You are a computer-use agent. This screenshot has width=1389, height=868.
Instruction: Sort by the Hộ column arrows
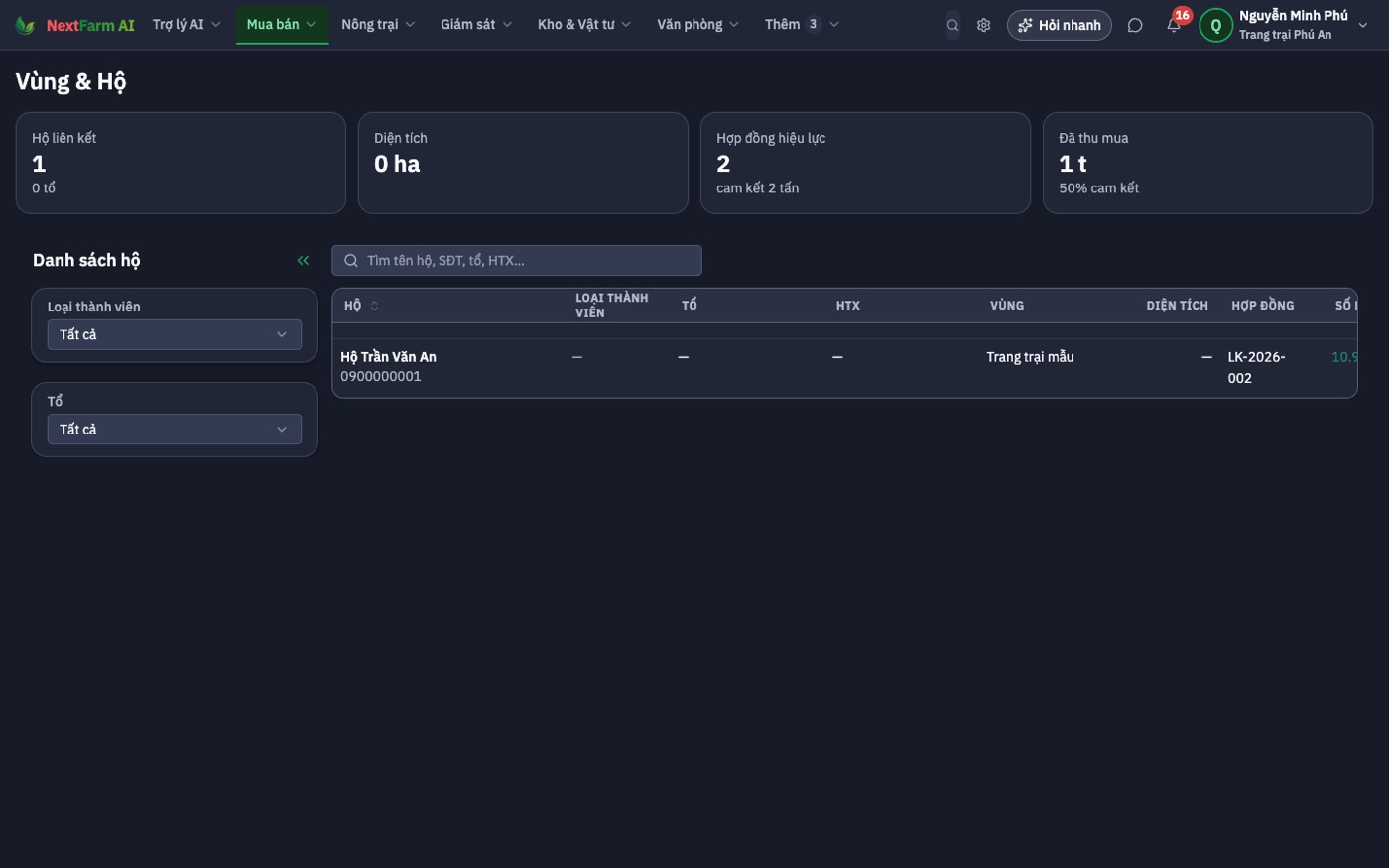[374, 306]
